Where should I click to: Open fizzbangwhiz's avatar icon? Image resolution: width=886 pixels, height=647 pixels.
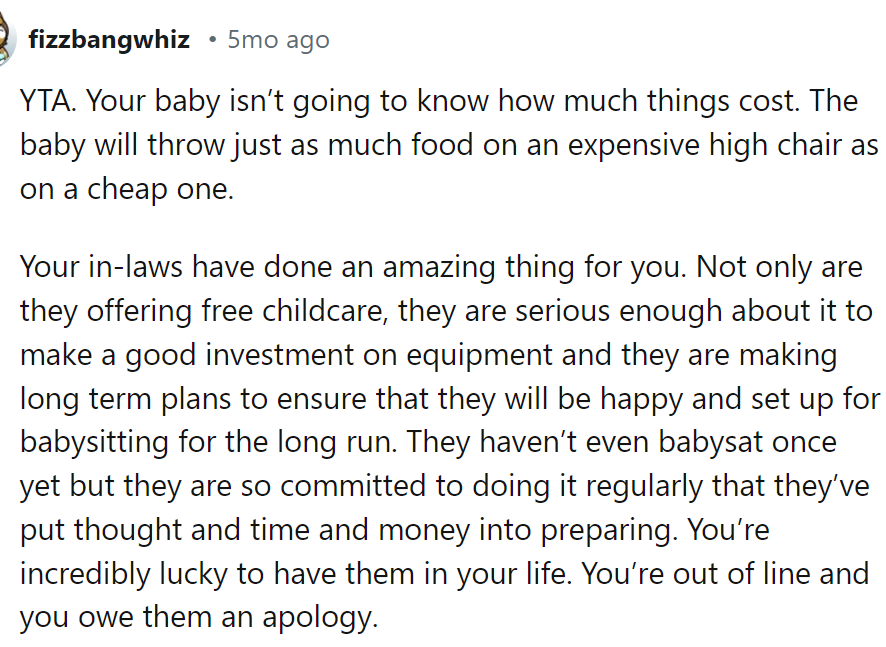pos(6,40)
